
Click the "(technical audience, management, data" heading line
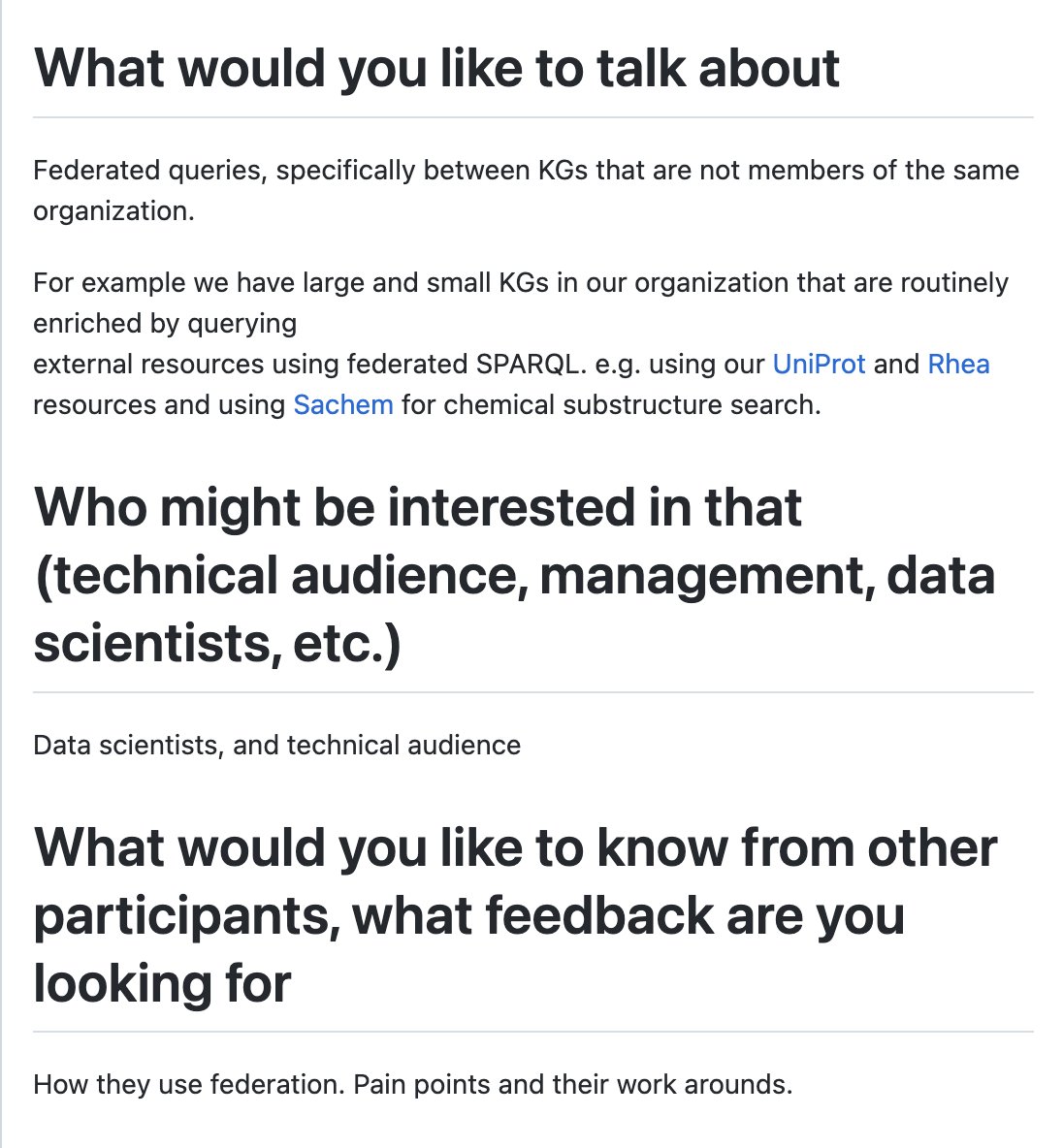[514, 576]
